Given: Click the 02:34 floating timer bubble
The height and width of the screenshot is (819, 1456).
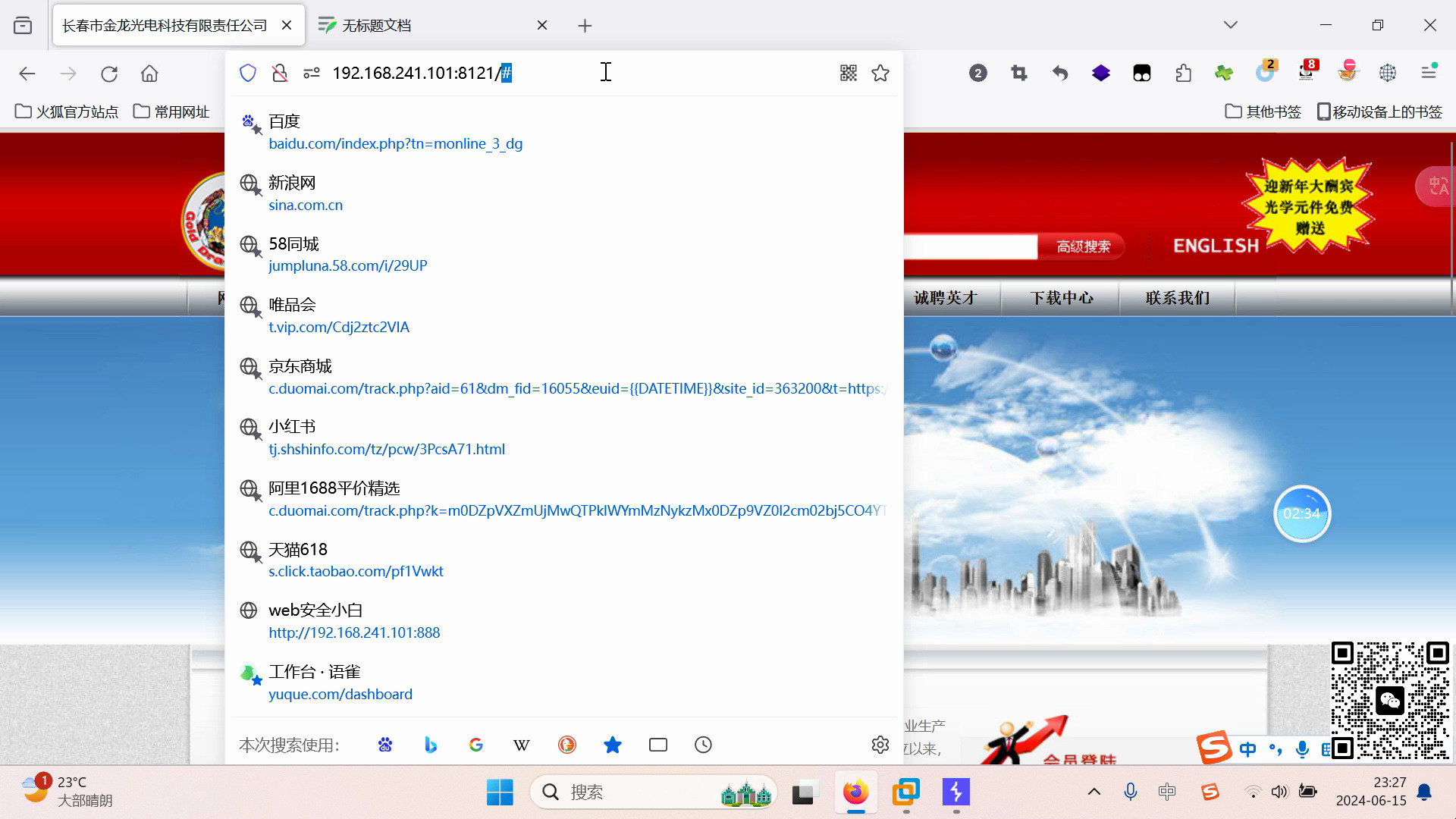Looking at the screenshot, I should (1302, 513).
